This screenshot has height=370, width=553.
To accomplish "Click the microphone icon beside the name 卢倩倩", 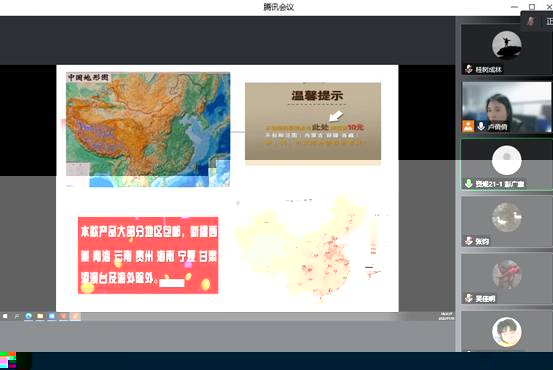I will coord(481,126).
